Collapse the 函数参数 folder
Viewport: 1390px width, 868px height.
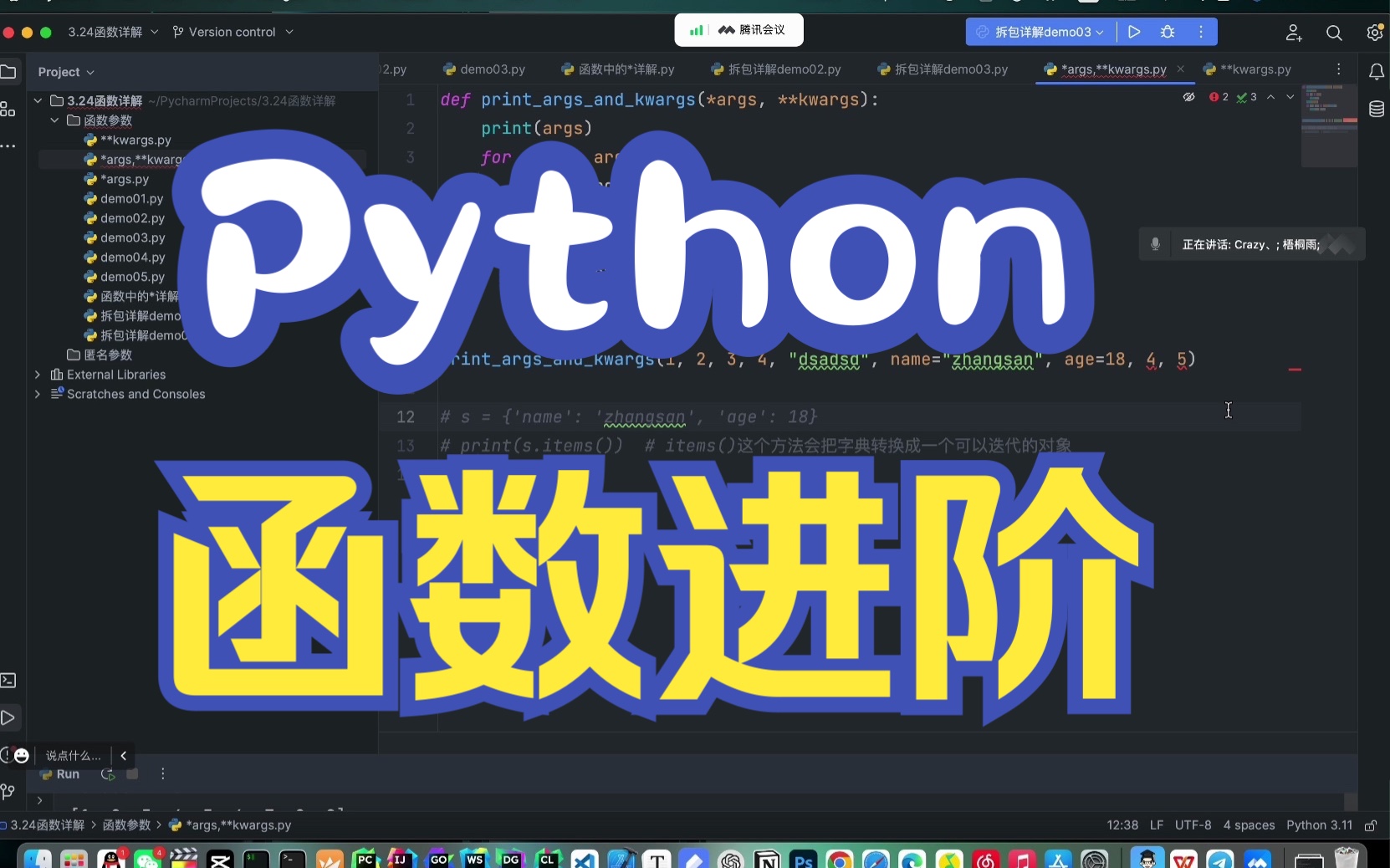pos(54,120)
